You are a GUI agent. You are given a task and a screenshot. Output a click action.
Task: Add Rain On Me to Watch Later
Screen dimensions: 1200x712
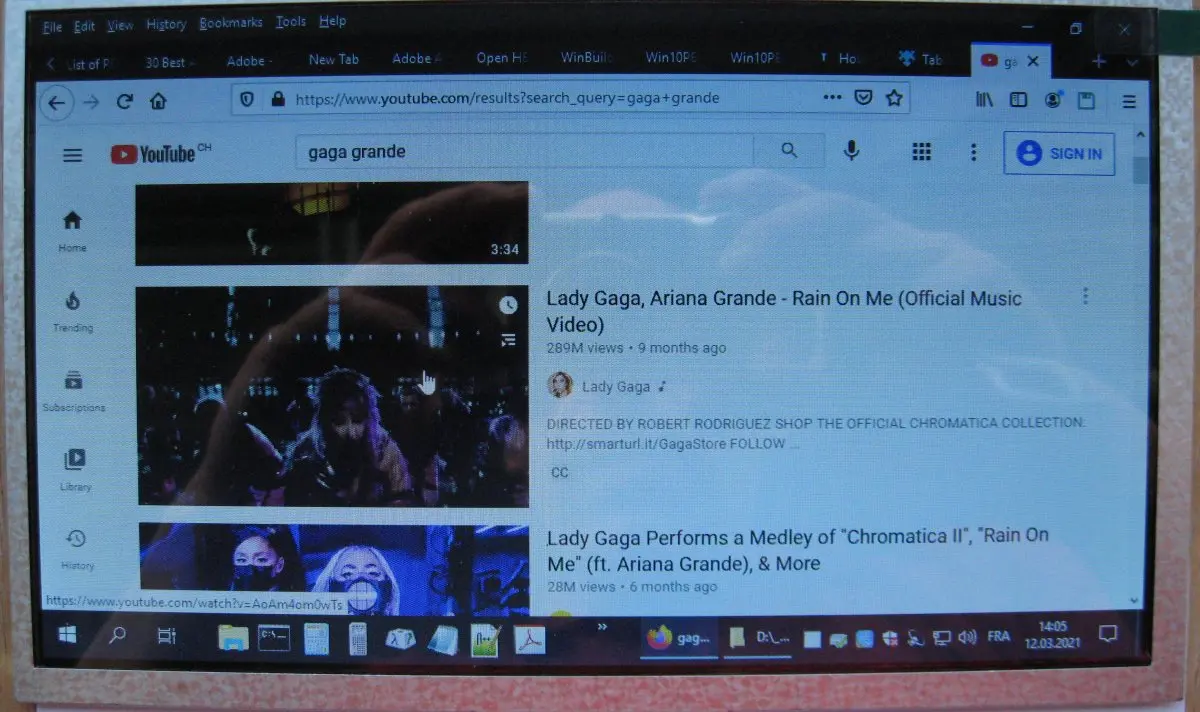(x=508, y=305)
